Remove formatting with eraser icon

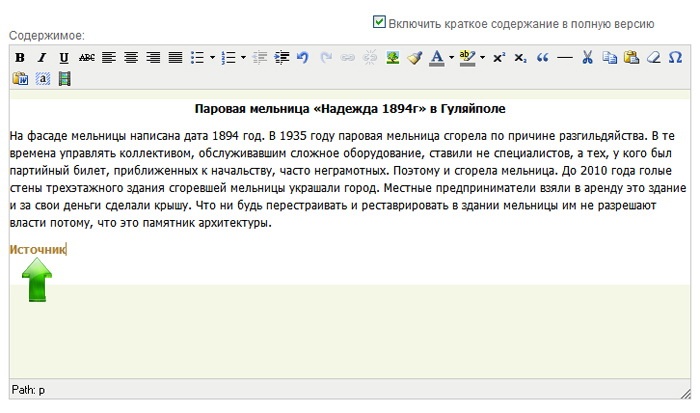[654, 58]
